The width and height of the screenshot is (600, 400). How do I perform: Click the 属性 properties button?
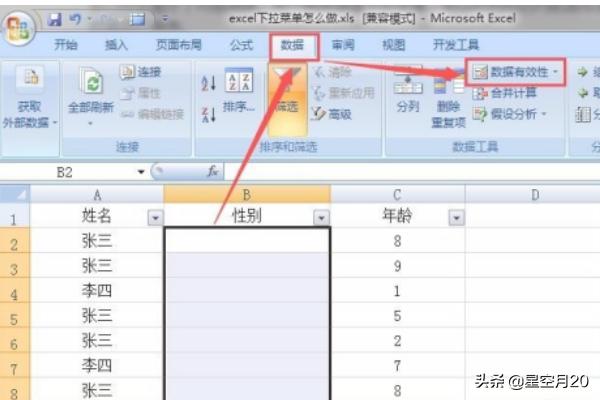tap(140, 93)
